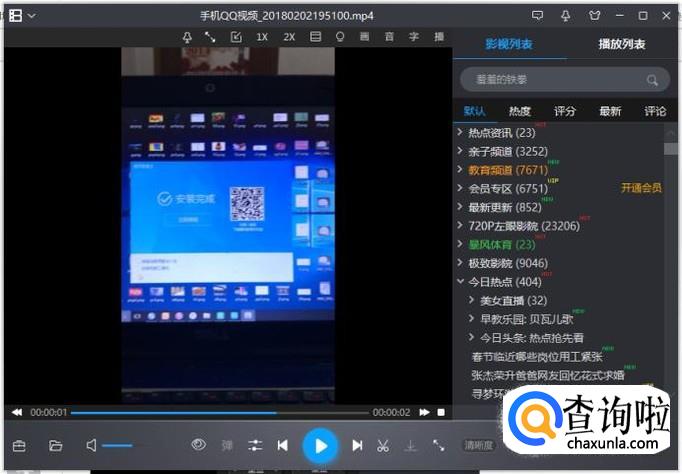682x474 pixels.
Task: Switch to 影视列表 tab
Action: [509, 44]
